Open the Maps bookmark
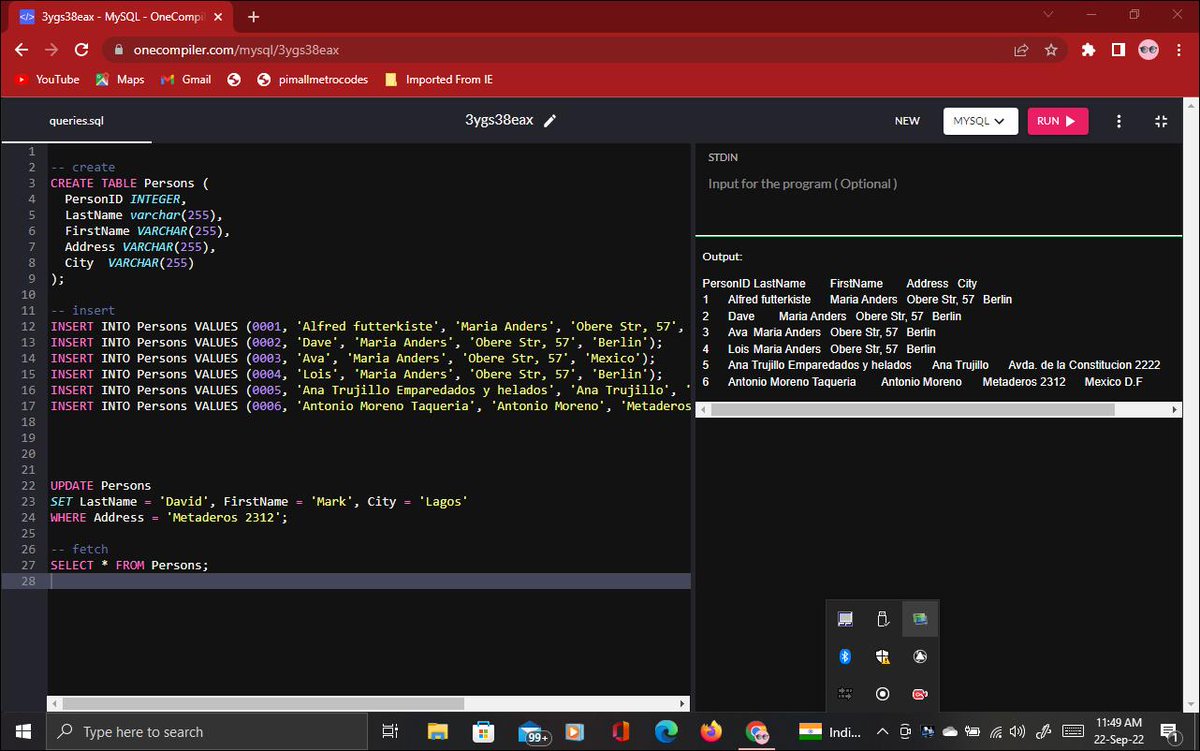Viewport: 1200px width, 751px height. tap(120, 79)
